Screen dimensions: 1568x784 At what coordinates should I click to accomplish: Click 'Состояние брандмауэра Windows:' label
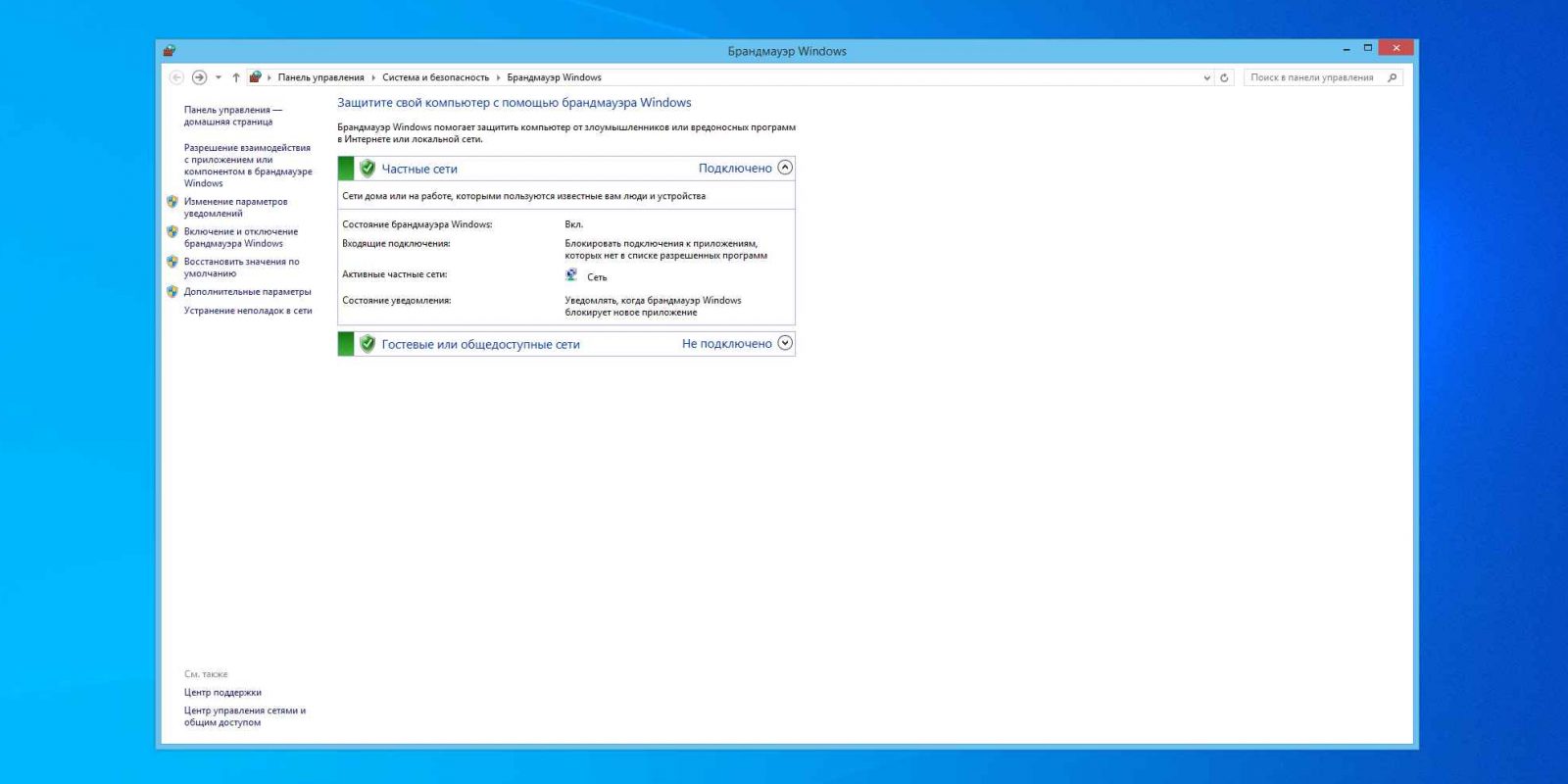point(417,224)
